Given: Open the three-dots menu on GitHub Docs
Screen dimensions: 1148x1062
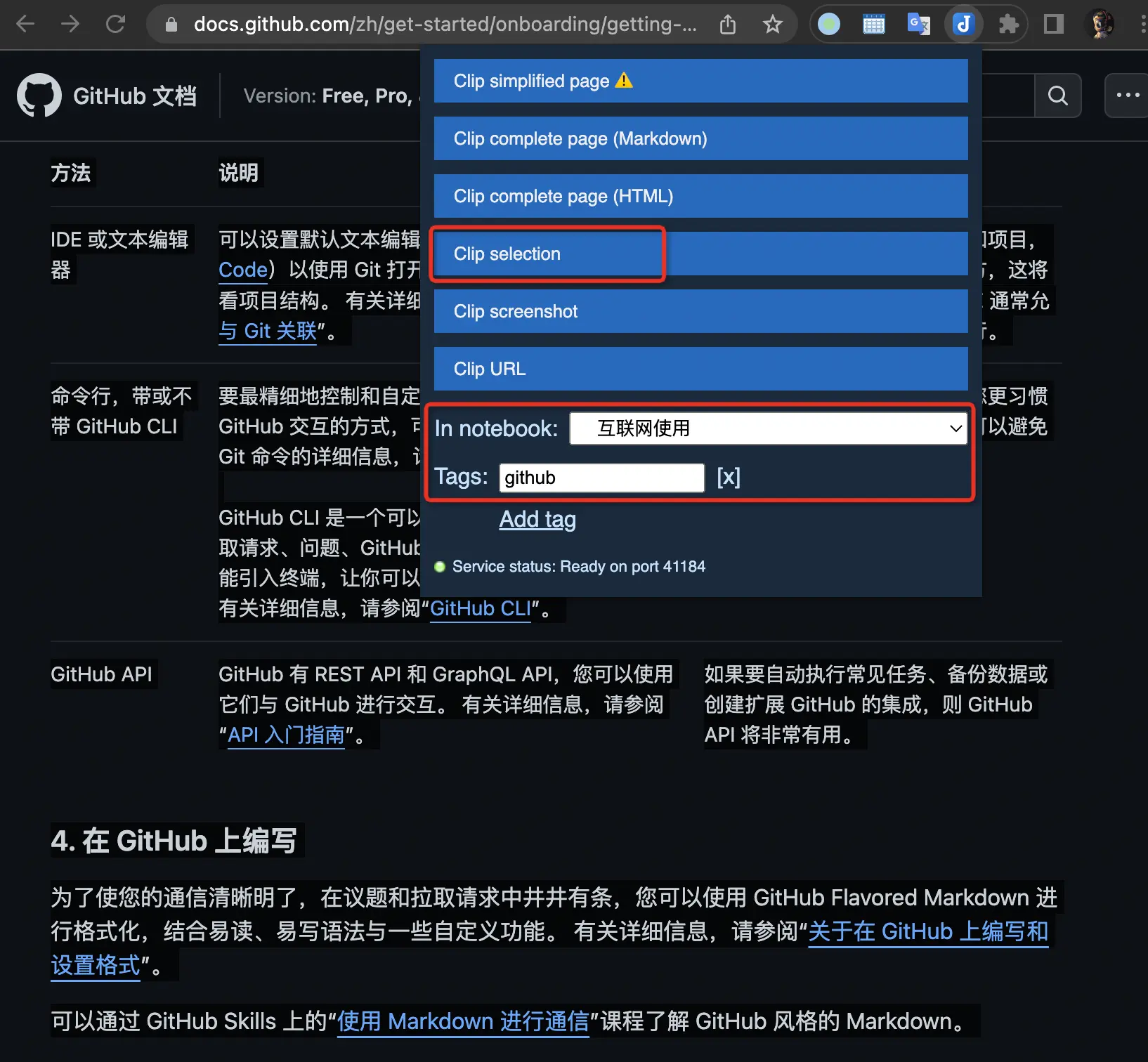Looking at the screenshot, I should pos(1127,96).
